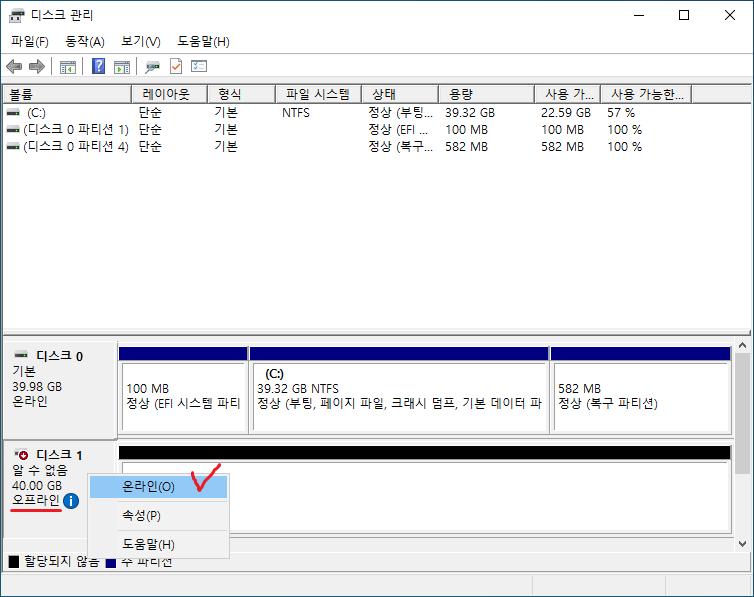This screenshot has height=597, width=754.
Task: Click the refresh drive toolbar icon
Action: click(x=152, y=67)
